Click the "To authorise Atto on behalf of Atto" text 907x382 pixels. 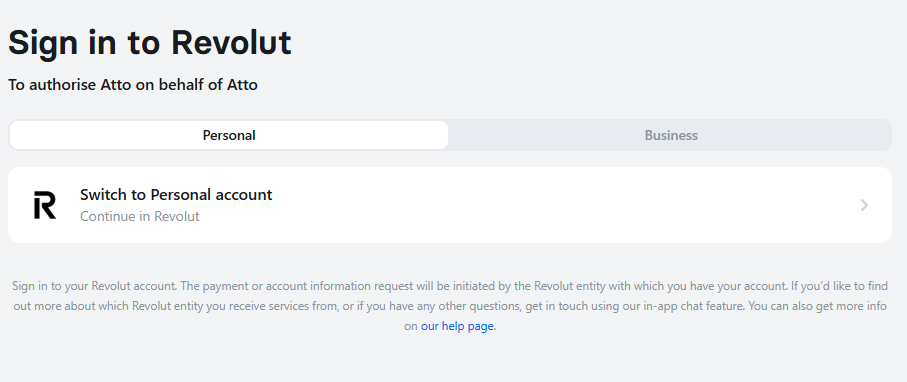pyautogui.click(x=132, y=85)
